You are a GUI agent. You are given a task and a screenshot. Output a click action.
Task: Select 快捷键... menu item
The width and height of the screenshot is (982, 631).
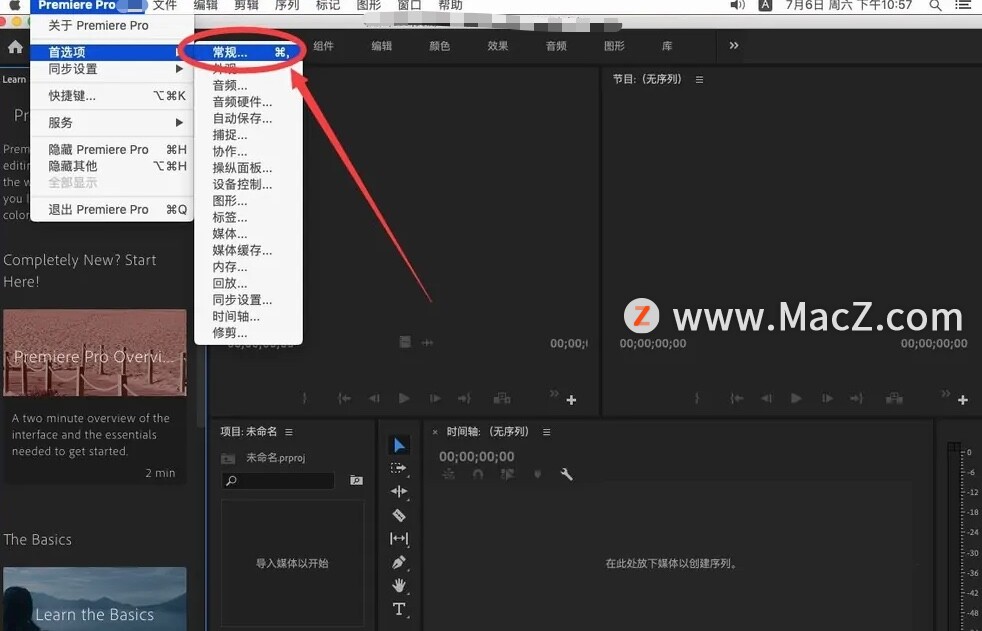pyautogui.click(x=112, y=96)
